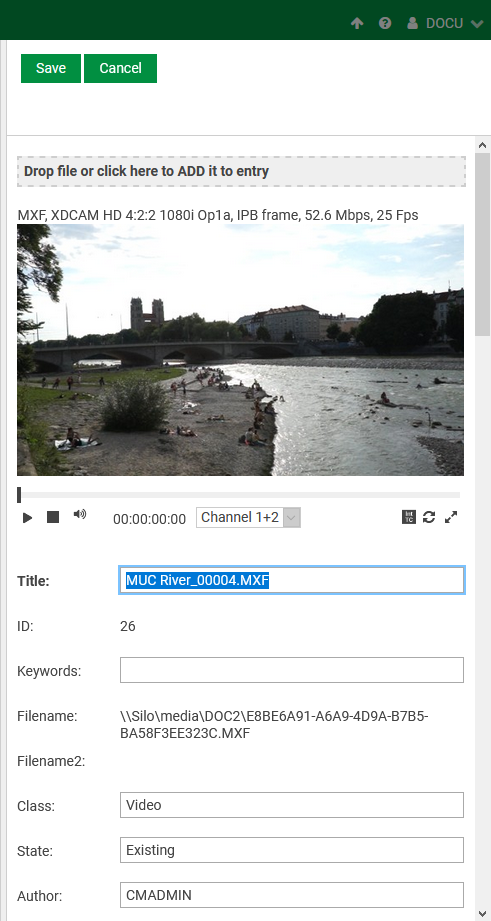
Task: Open the help question mark icon
Action: pyautogui.click(x=385, y=23)
